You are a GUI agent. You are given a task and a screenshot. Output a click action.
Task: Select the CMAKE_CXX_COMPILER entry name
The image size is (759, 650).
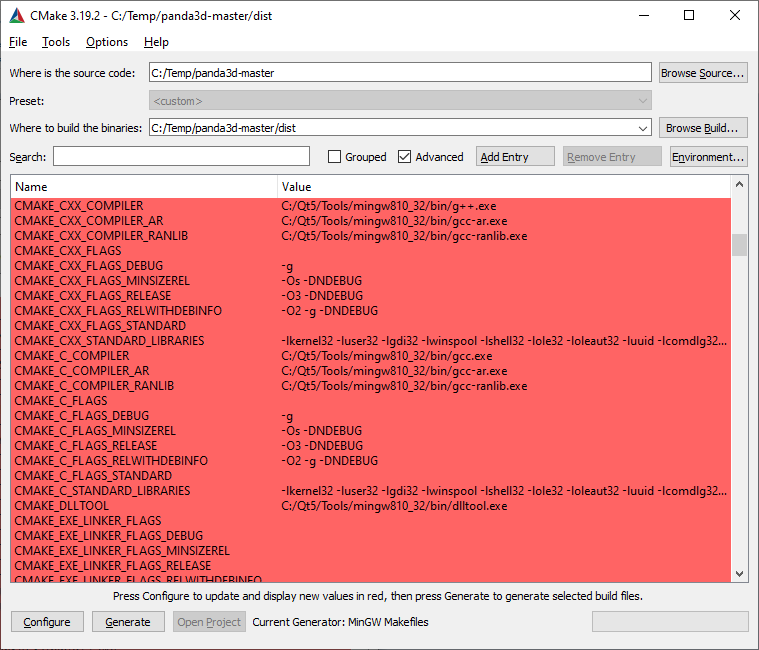coord(79,206)
